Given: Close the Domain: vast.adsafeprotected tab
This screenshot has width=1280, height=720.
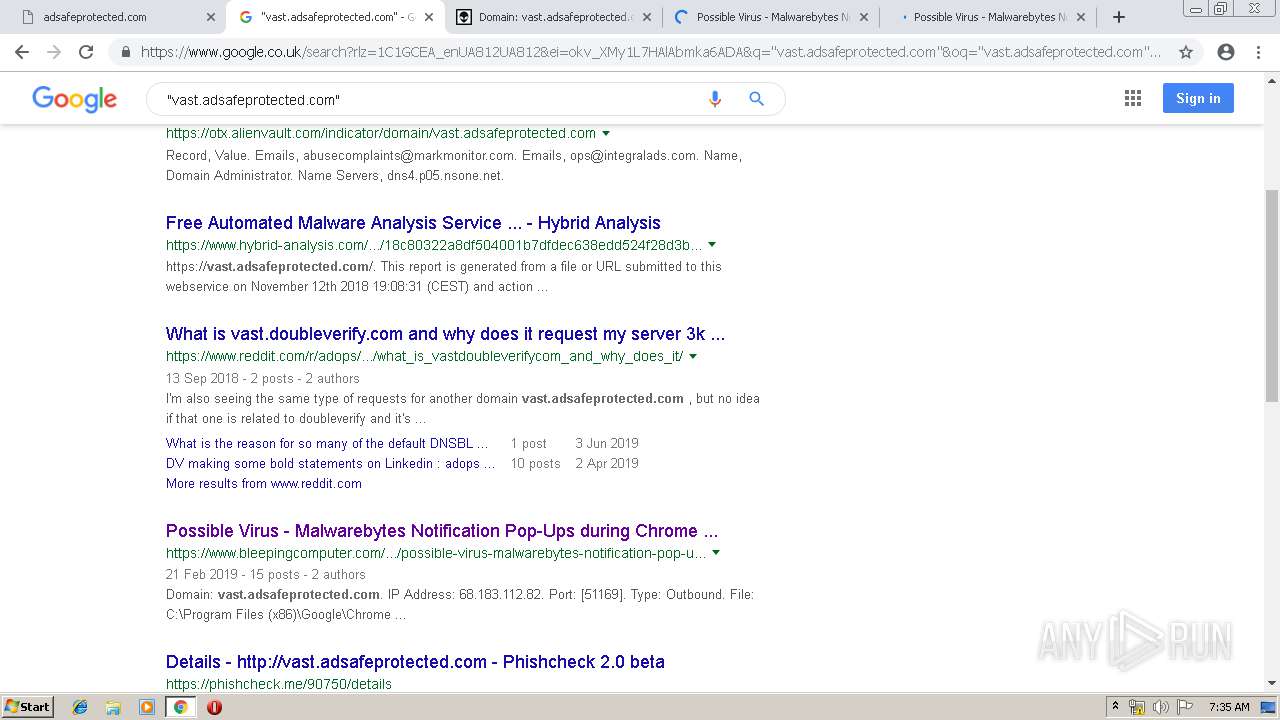Looking at the screenshot, I should (646, 17).
